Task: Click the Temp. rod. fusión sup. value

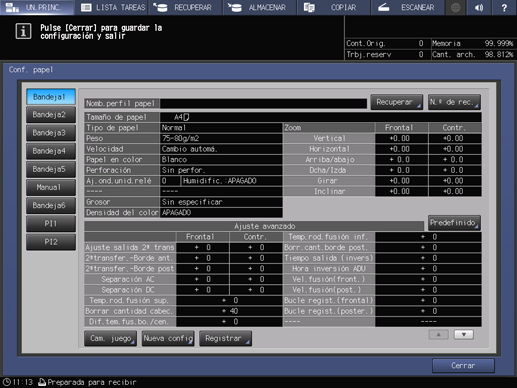Action: tap(229, 301)
